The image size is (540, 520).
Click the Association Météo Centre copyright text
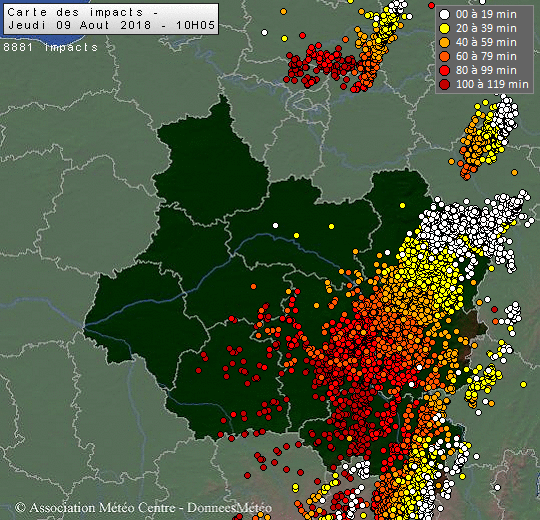[x=143, y=508]
